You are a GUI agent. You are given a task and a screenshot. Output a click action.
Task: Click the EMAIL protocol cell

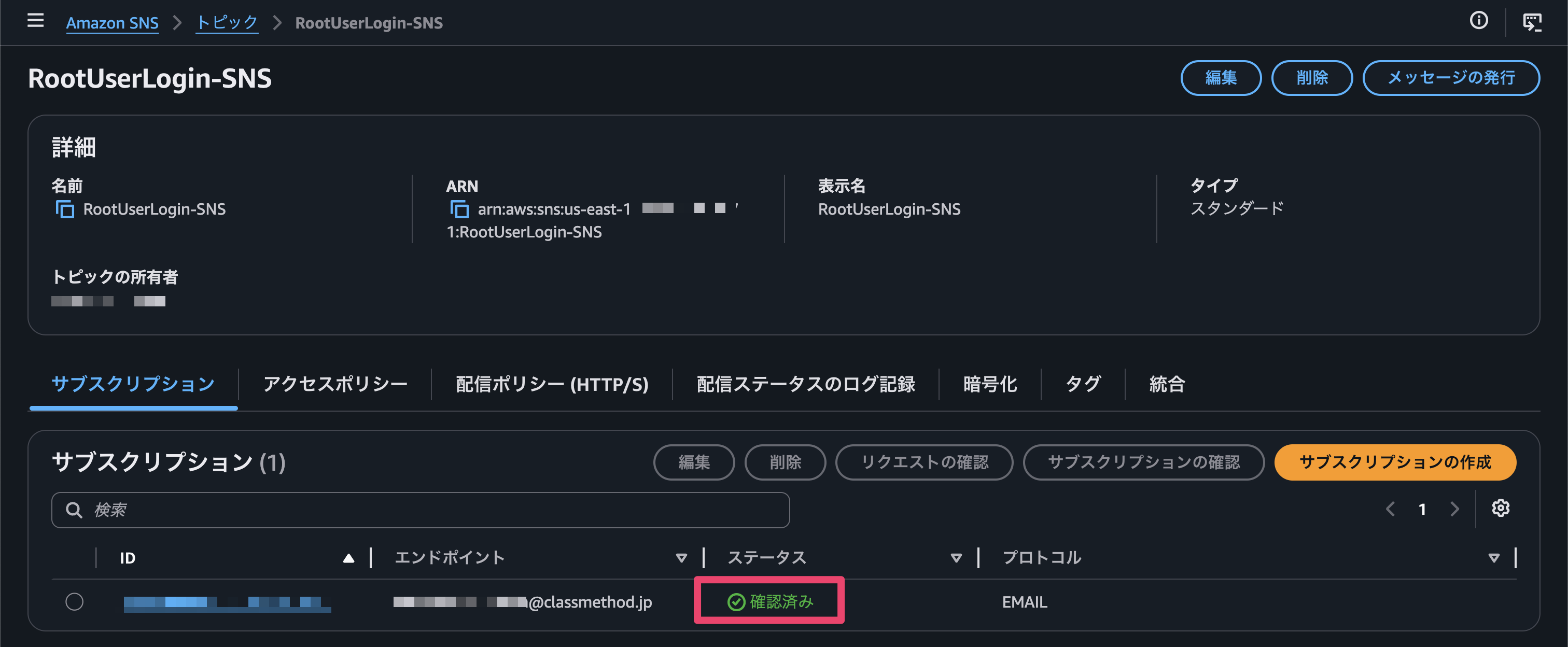[x=1025, y=602]
